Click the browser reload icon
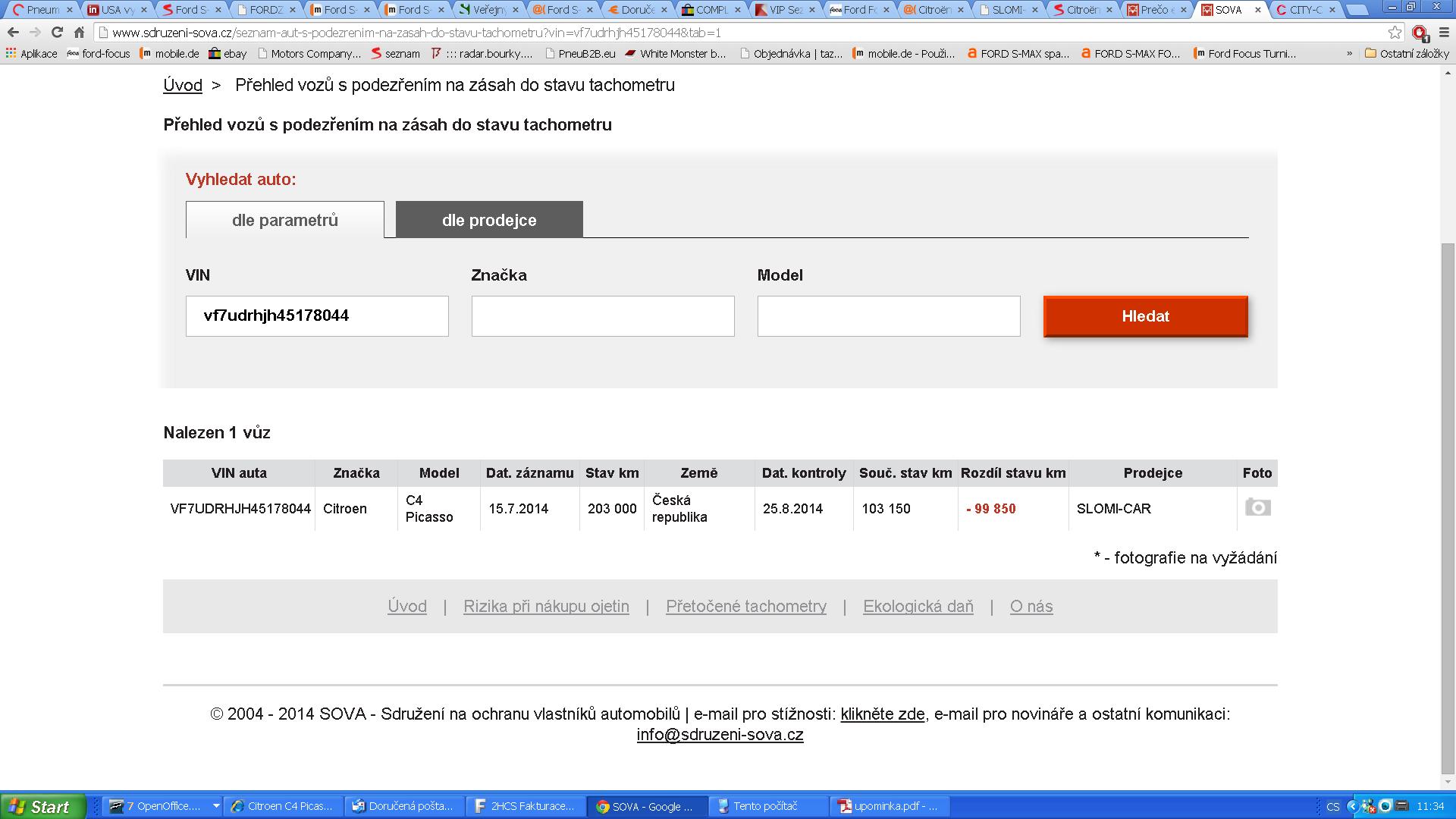 [57, 33]
